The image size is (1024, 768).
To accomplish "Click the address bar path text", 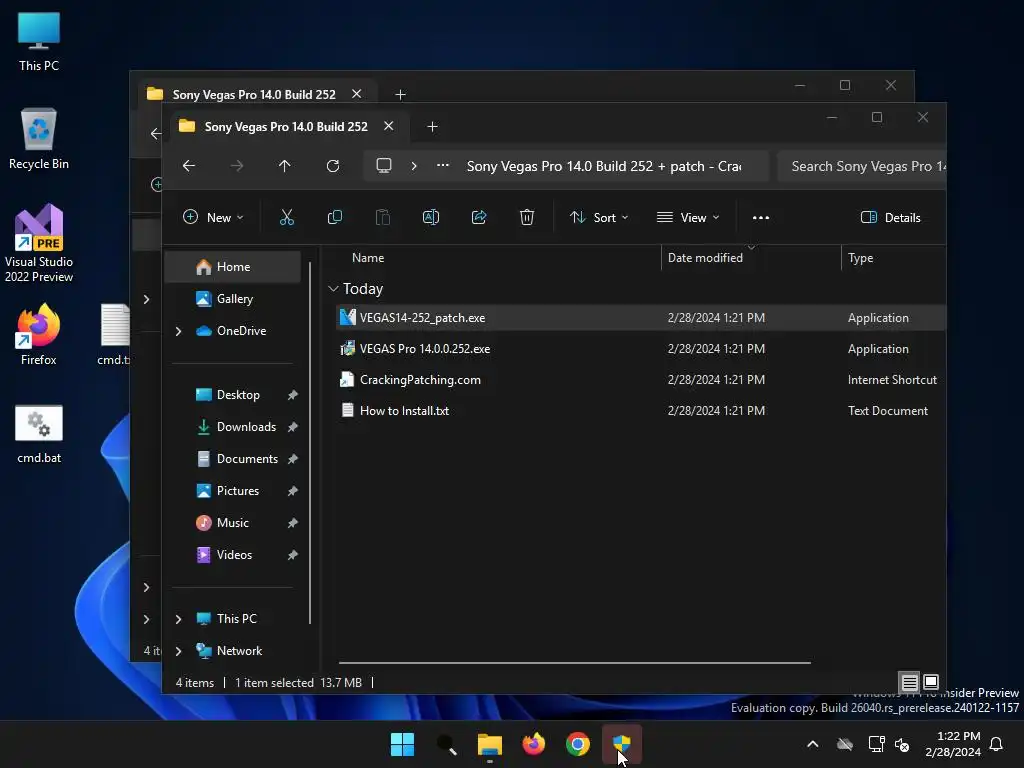I will pos(603,166).
